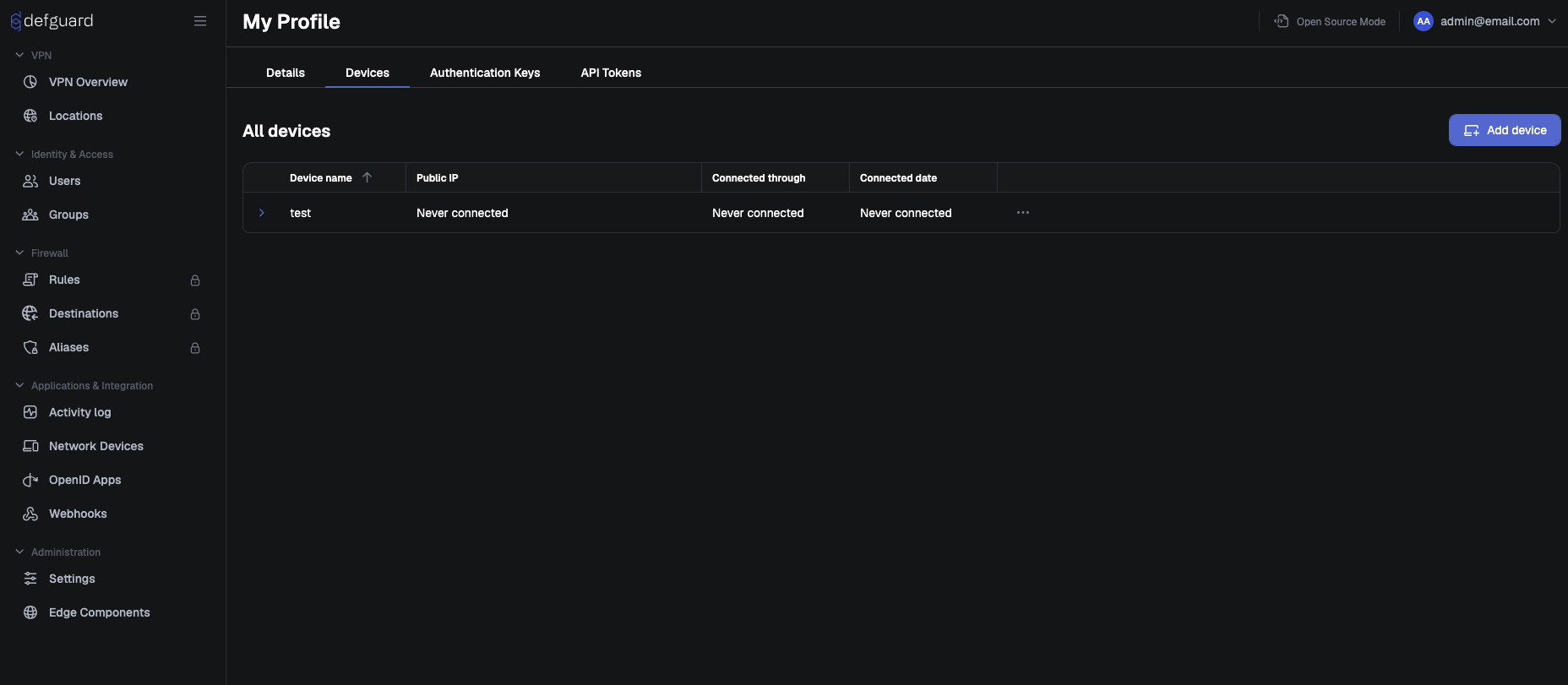Collapse the Administration section
The image size is (1568, 685).
[19, 552]
